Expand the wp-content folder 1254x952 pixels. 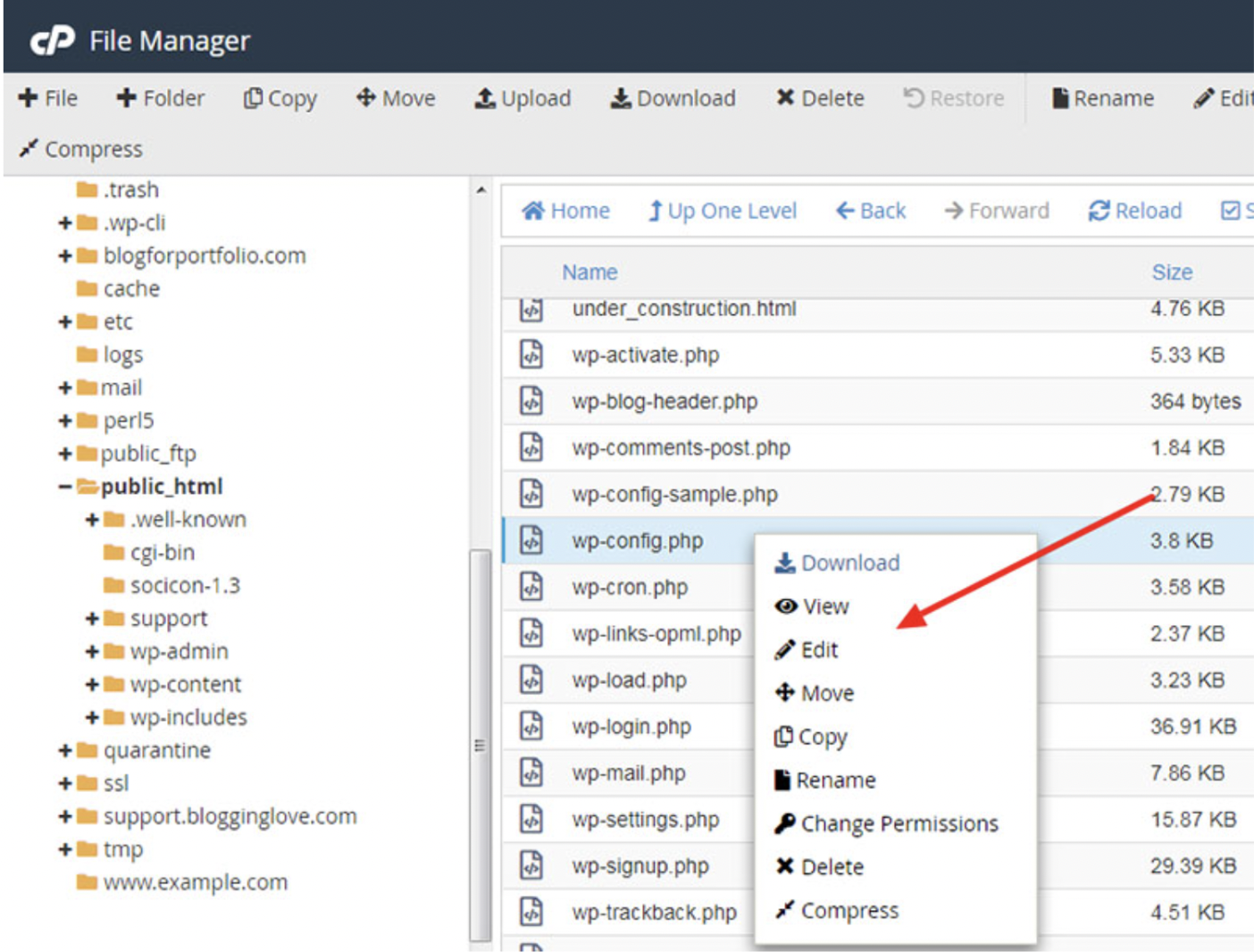[91, 685]
